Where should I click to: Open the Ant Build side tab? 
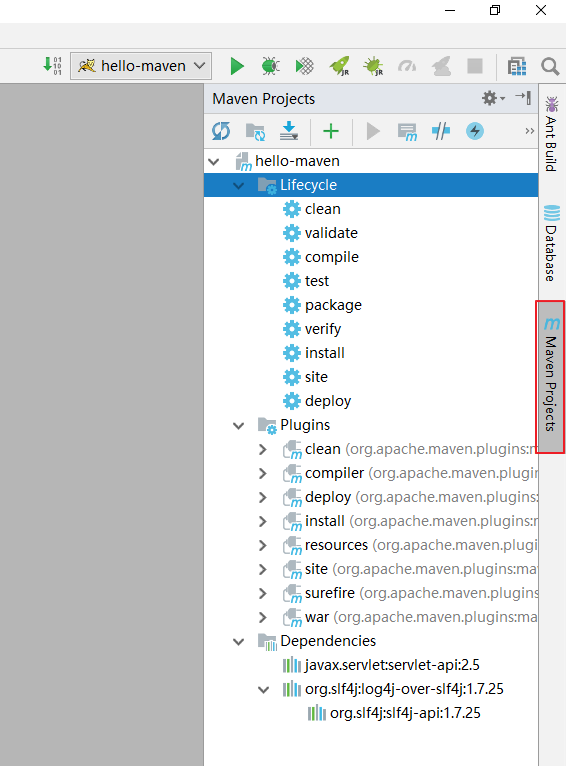pyautogui.click(x=551, y=134)
